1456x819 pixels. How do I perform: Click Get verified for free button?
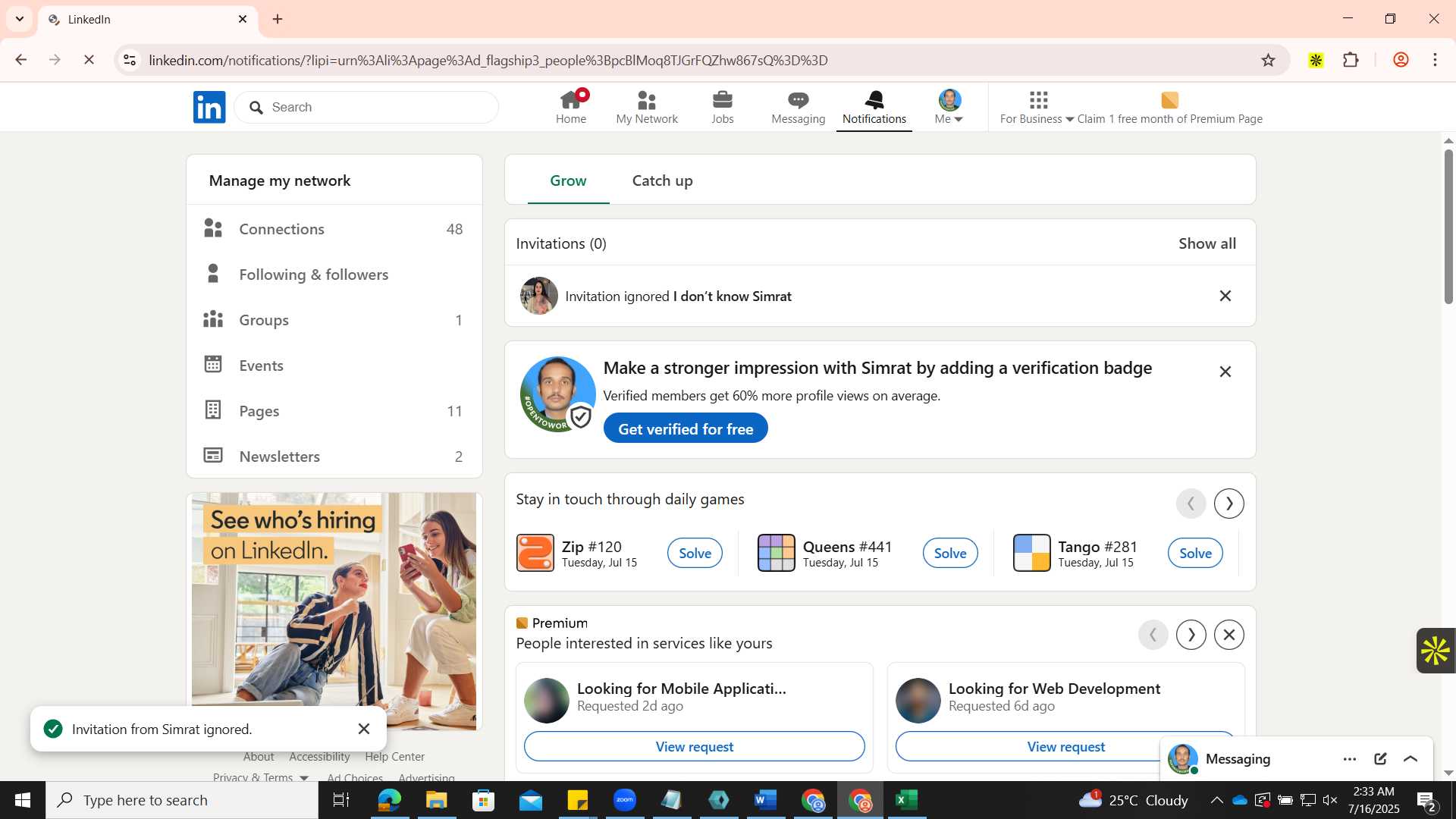coord(686,428)
